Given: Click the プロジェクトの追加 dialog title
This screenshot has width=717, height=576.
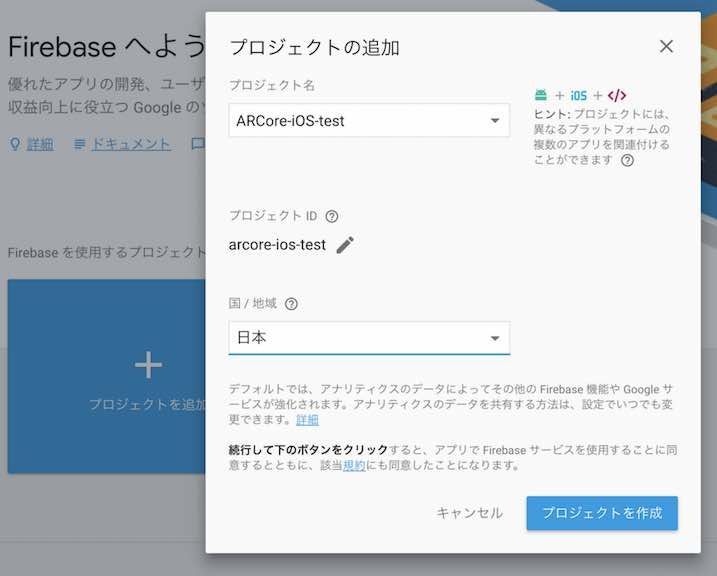Looking at the screenshot, I should 314,48.
